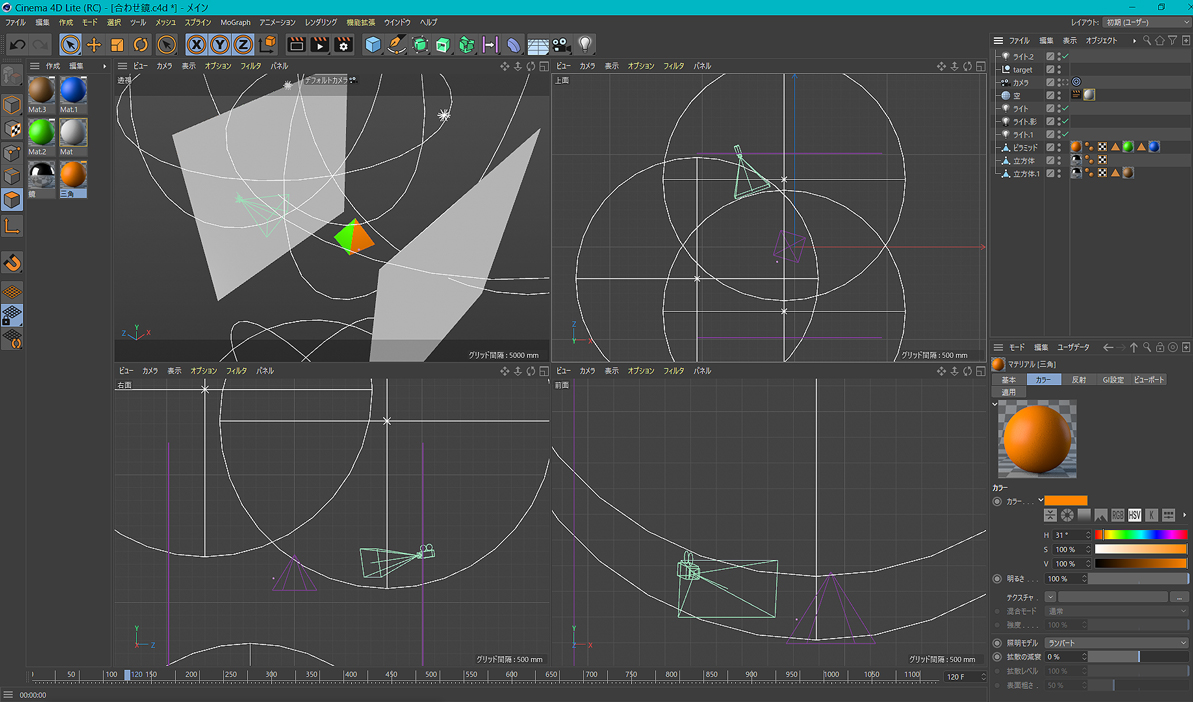
Task: Click the Render Settings clapperboard gear icon
Action: 344,45
